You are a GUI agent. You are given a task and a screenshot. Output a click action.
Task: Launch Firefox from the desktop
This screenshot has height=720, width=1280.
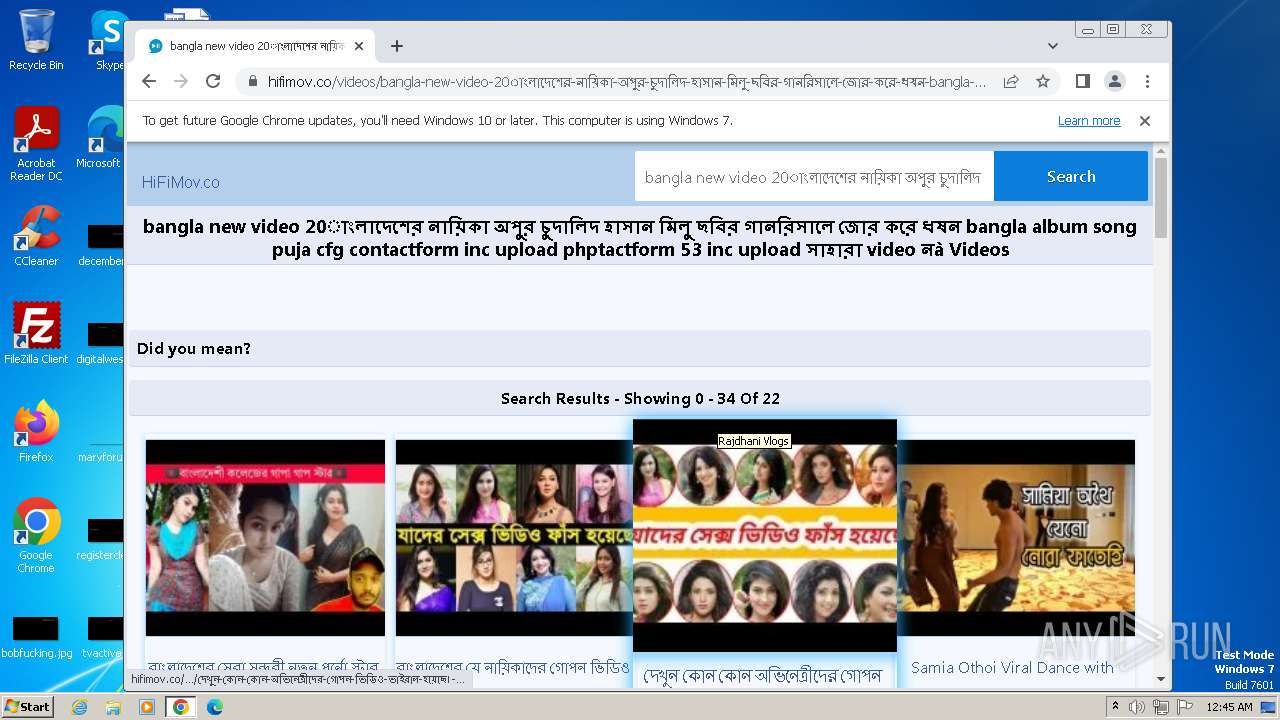[36, 432]
